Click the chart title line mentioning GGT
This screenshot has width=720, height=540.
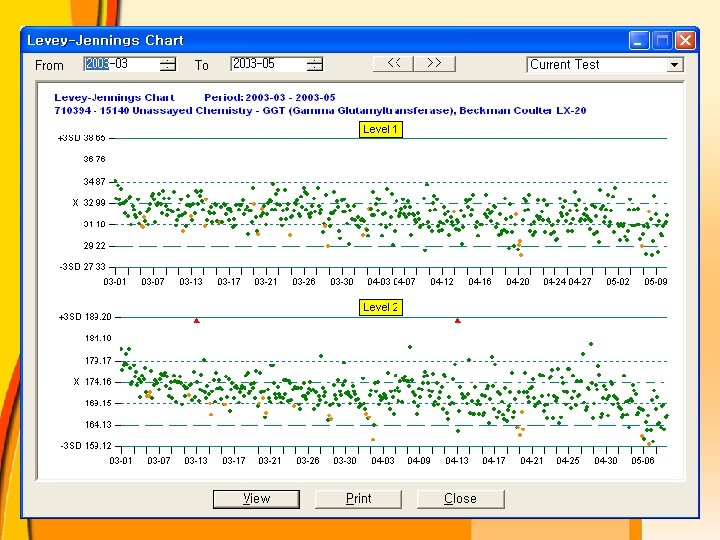click(x=320, y=111)
